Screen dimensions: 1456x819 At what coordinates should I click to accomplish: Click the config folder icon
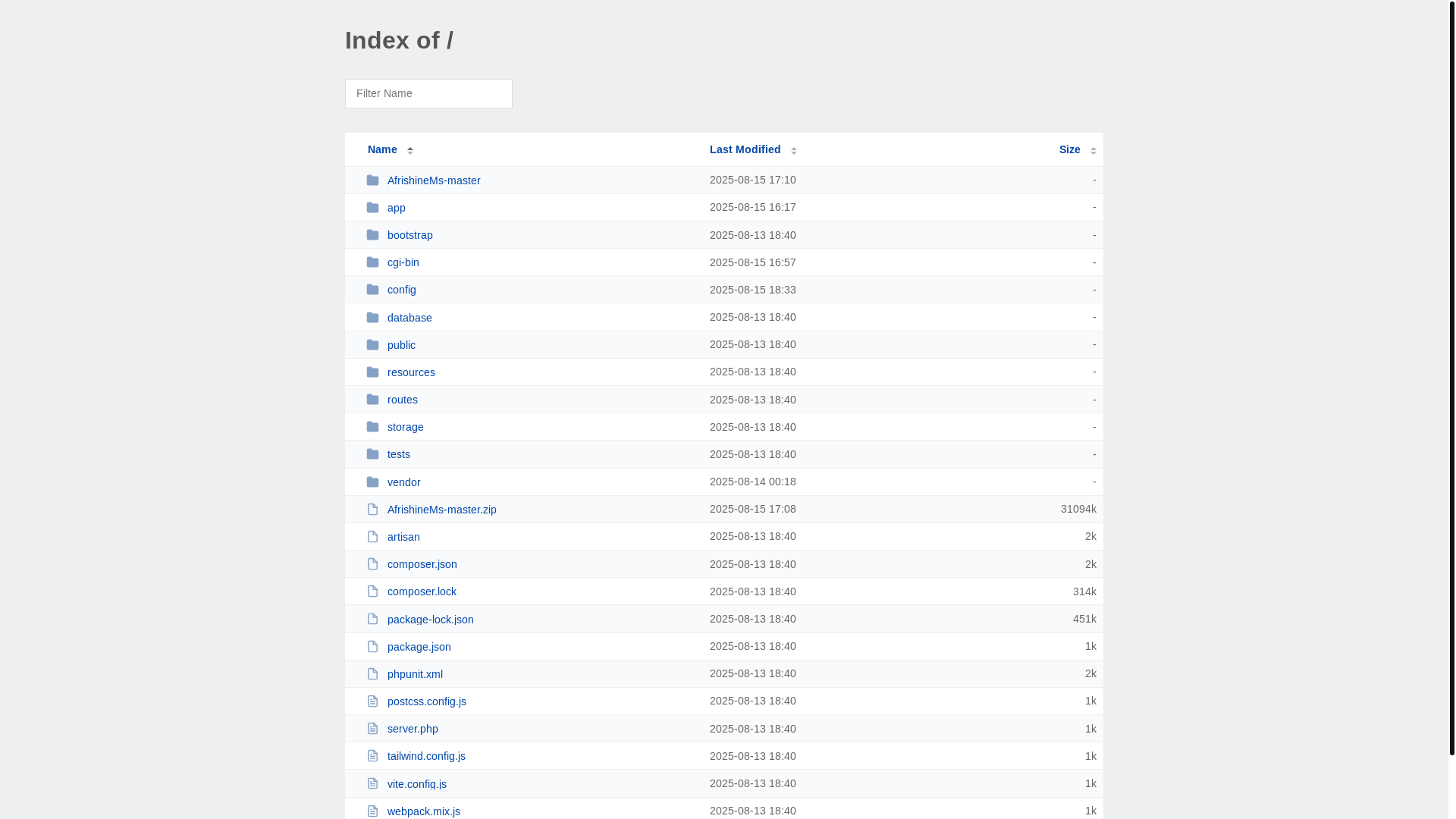pyautogui.click(x=372, y=290)
